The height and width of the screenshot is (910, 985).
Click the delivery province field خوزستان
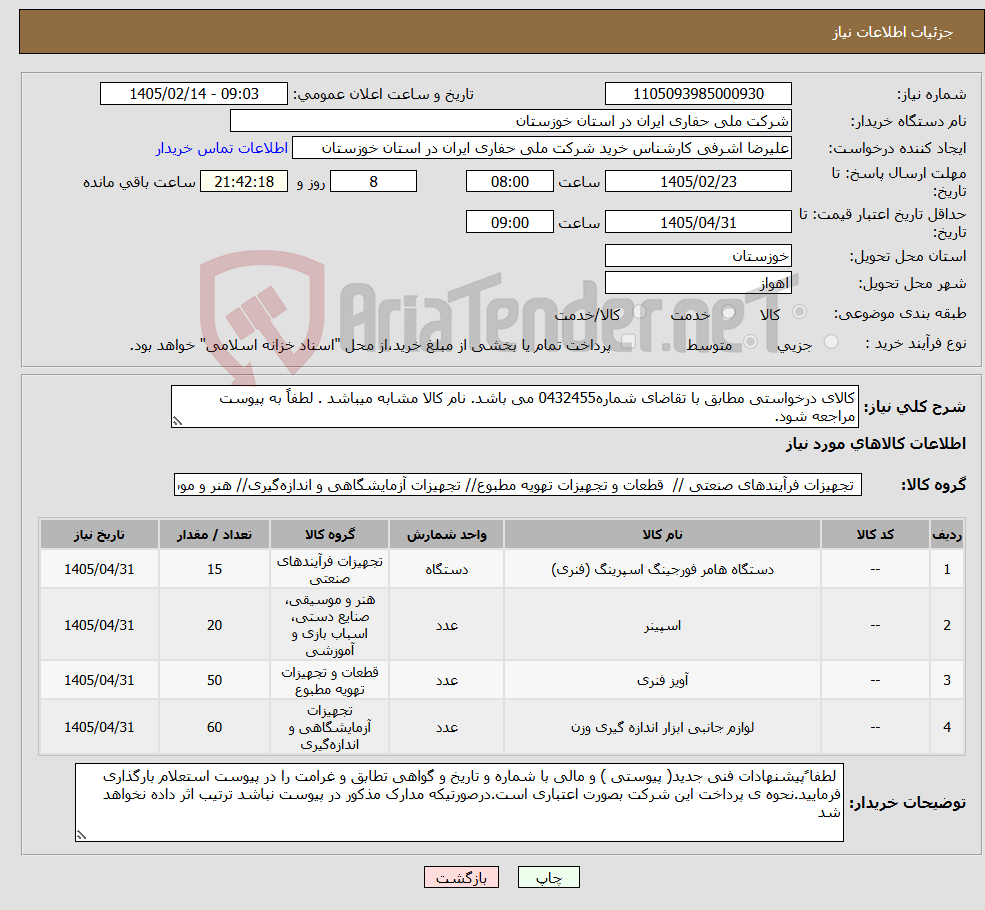tap(698, 256)
